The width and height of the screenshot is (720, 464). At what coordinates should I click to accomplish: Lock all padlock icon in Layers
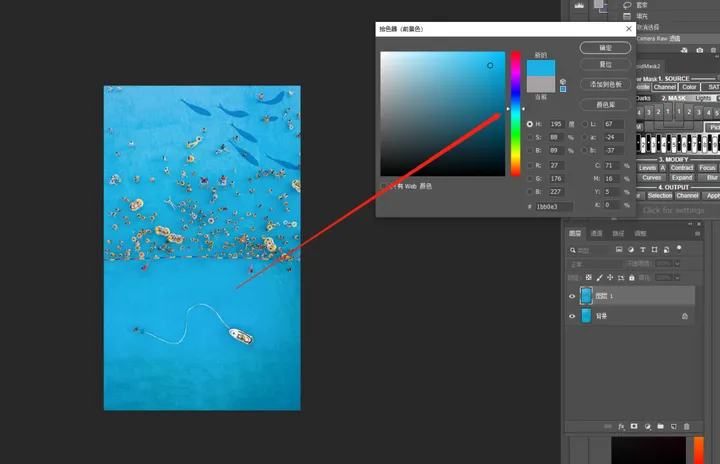(x=632, y=277)
